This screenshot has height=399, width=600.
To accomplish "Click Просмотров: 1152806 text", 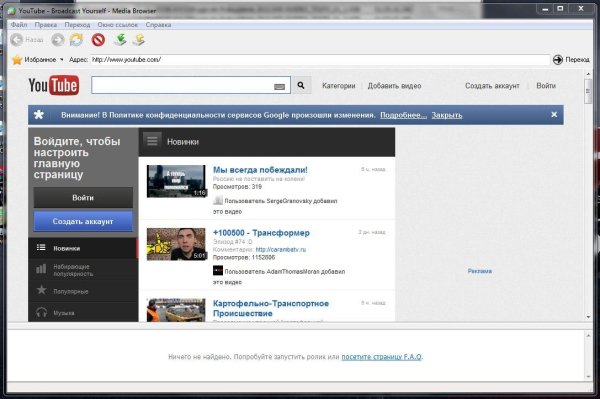I will click(x=244, y=257).
